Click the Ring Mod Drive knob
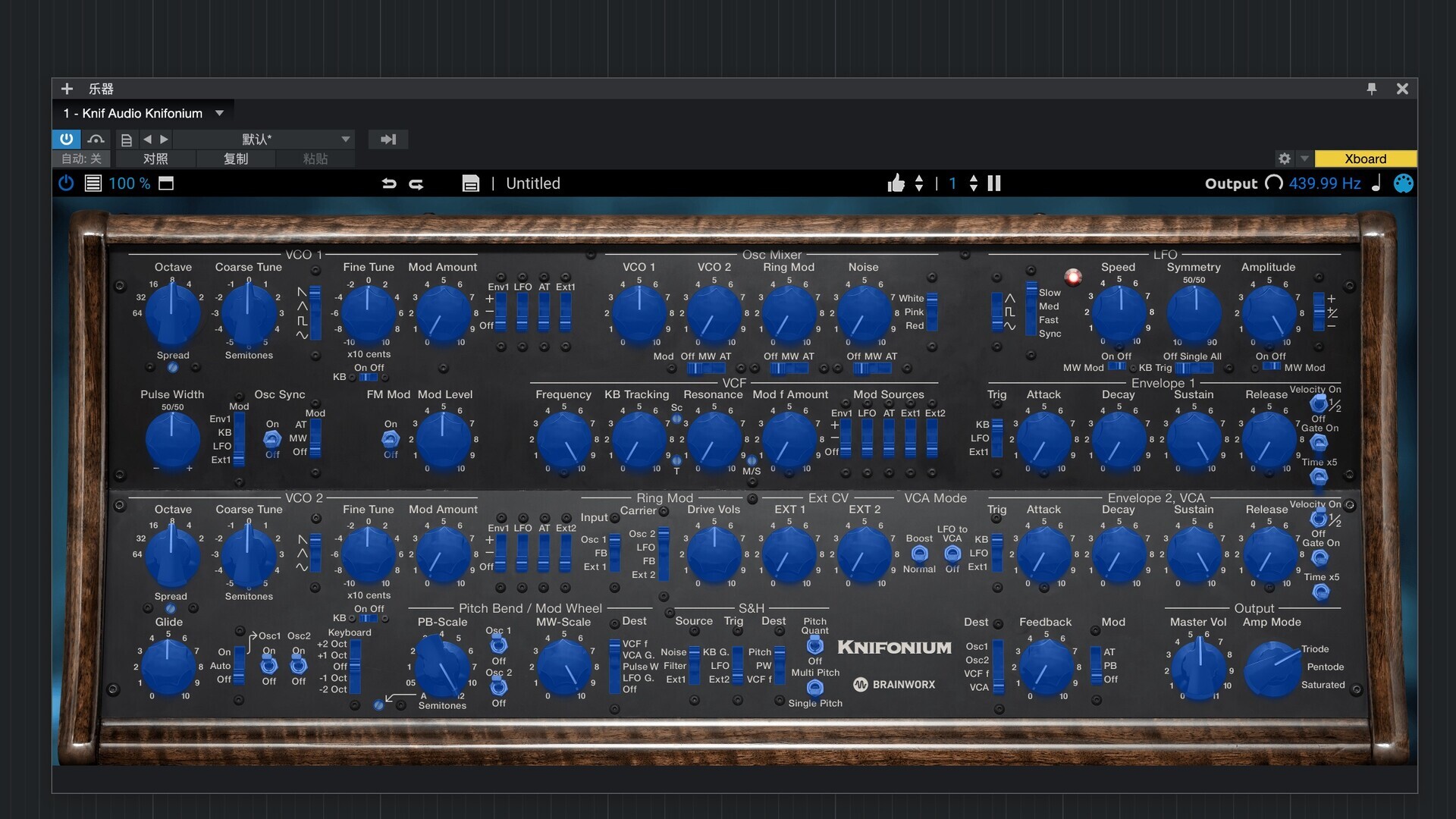The height and width of the screenshot is (819, 1456). click(x=713, y=554)
